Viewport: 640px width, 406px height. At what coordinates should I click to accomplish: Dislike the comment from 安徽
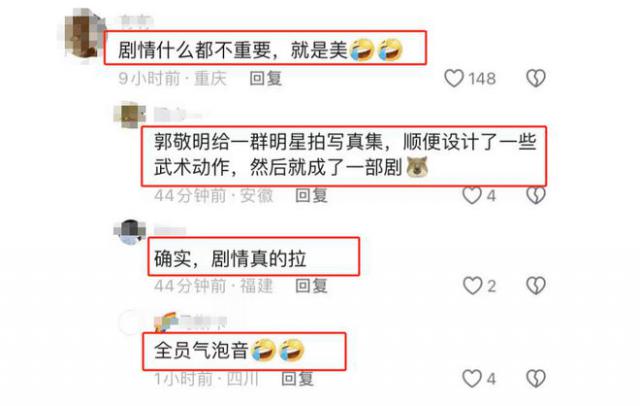536,195
